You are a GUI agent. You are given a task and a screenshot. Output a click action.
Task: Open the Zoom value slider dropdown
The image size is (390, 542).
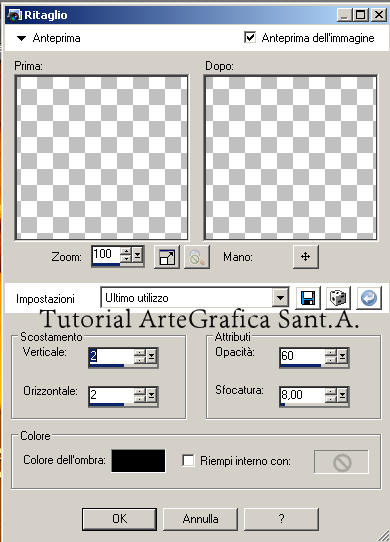click(137, 256)
